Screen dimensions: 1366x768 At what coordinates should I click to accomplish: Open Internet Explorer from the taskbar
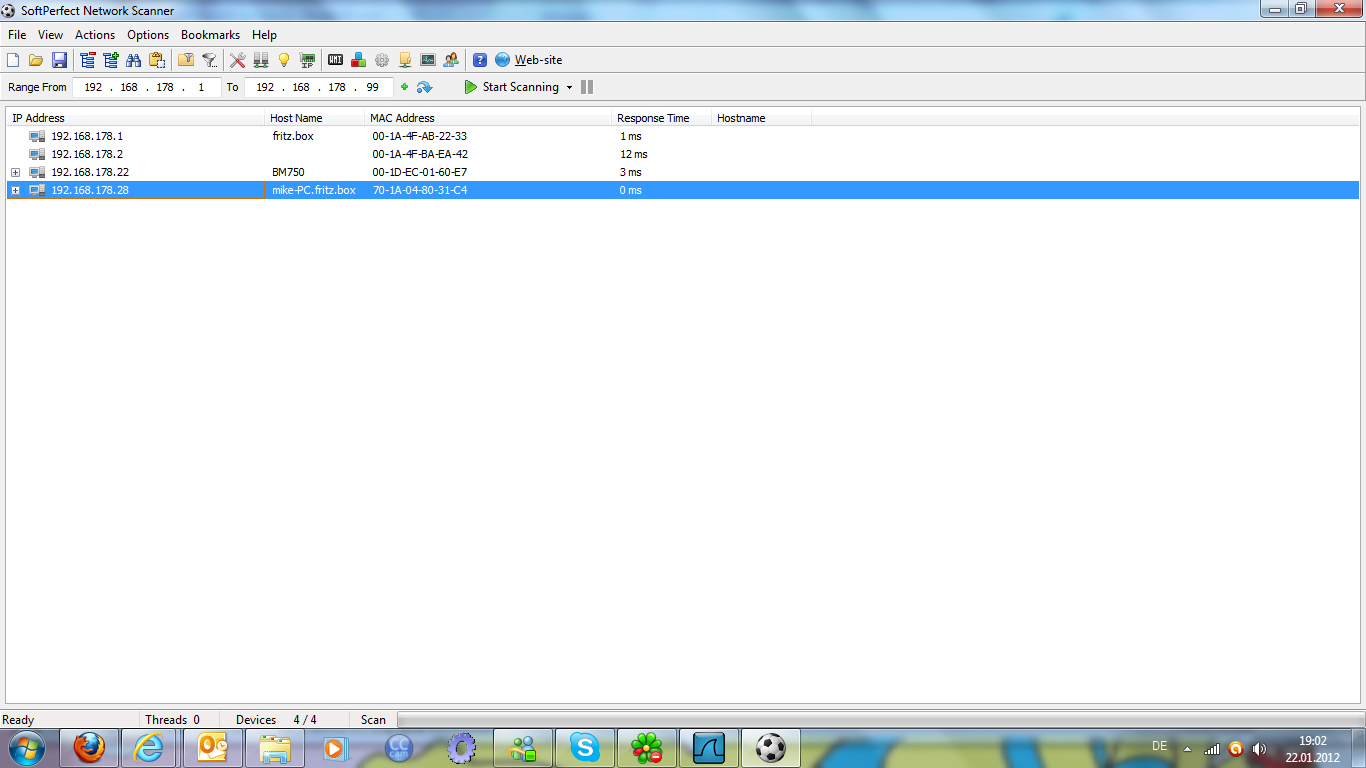148,748
